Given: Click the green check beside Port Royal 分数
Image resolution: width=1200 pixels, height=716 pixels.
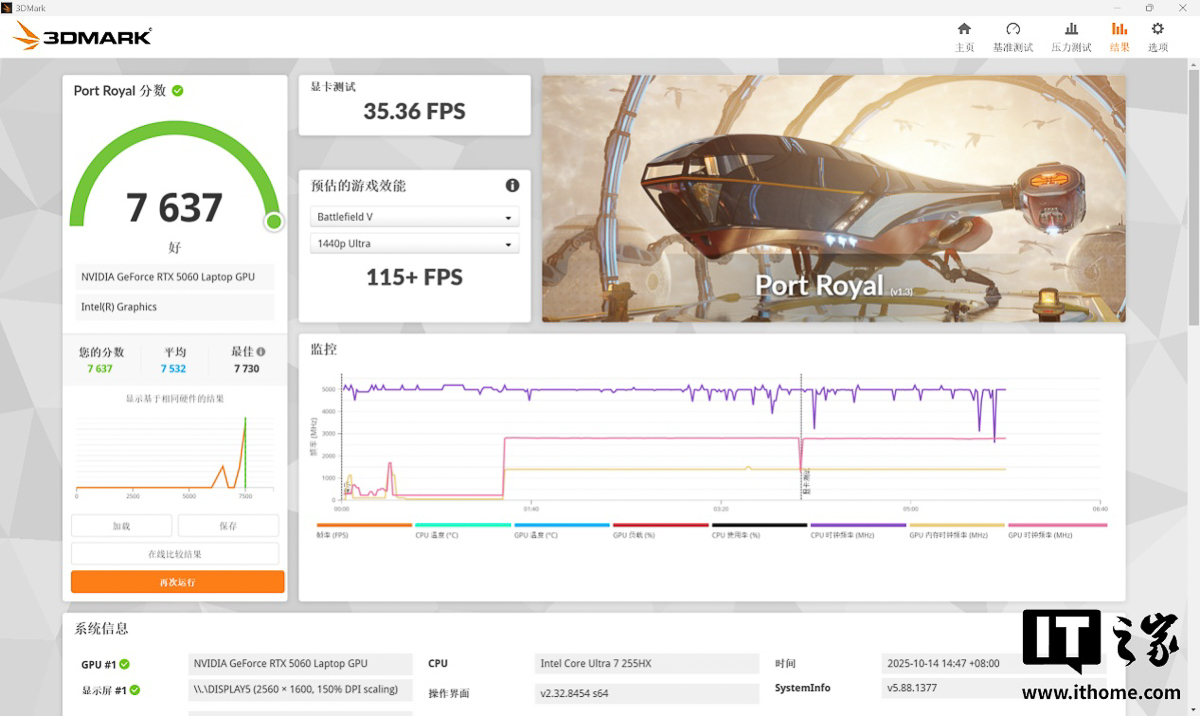Looking at the screenshot, I should click(177, 91).
